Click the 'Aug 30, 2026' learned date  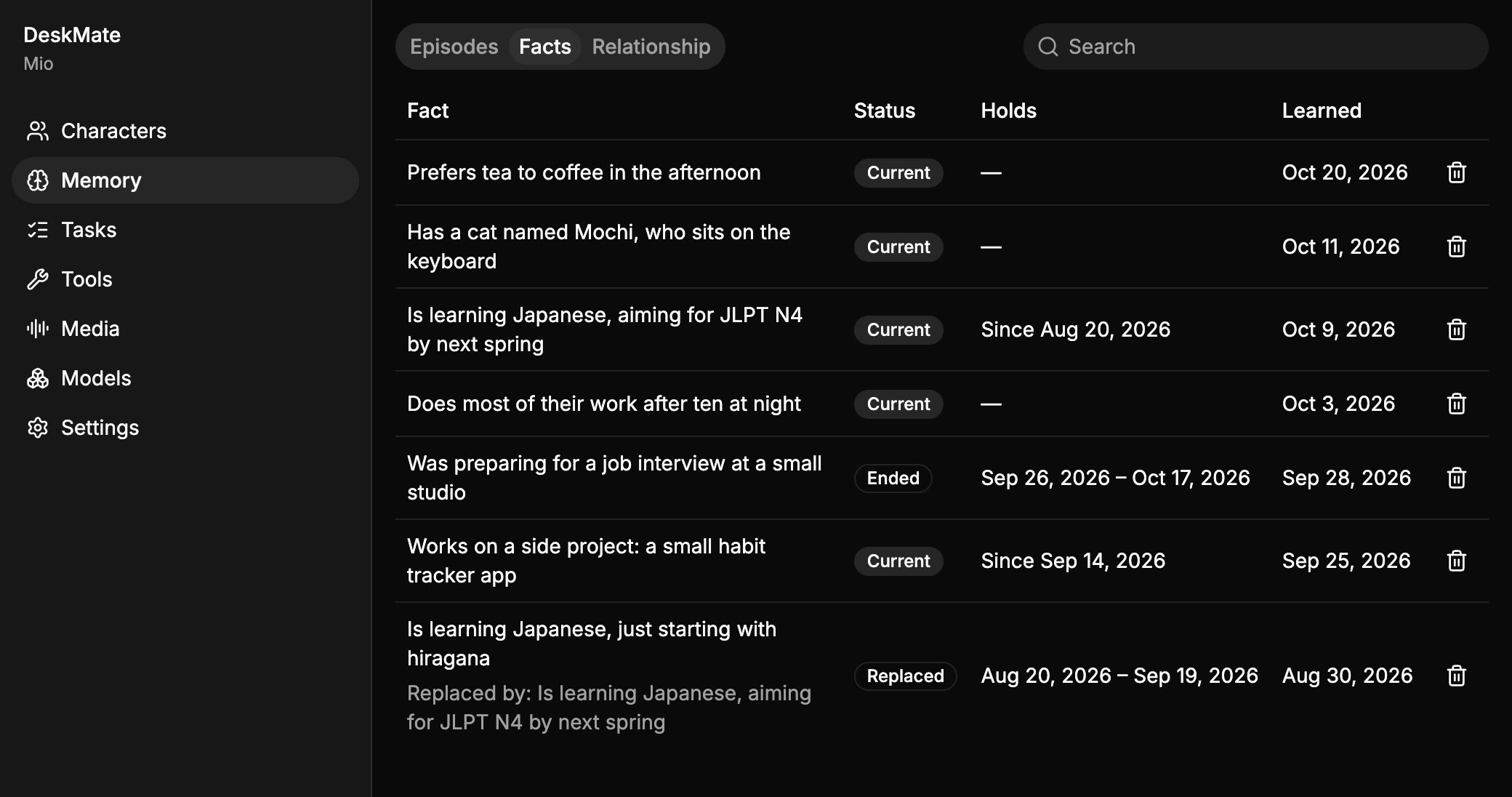click(x=1348, y=676)
